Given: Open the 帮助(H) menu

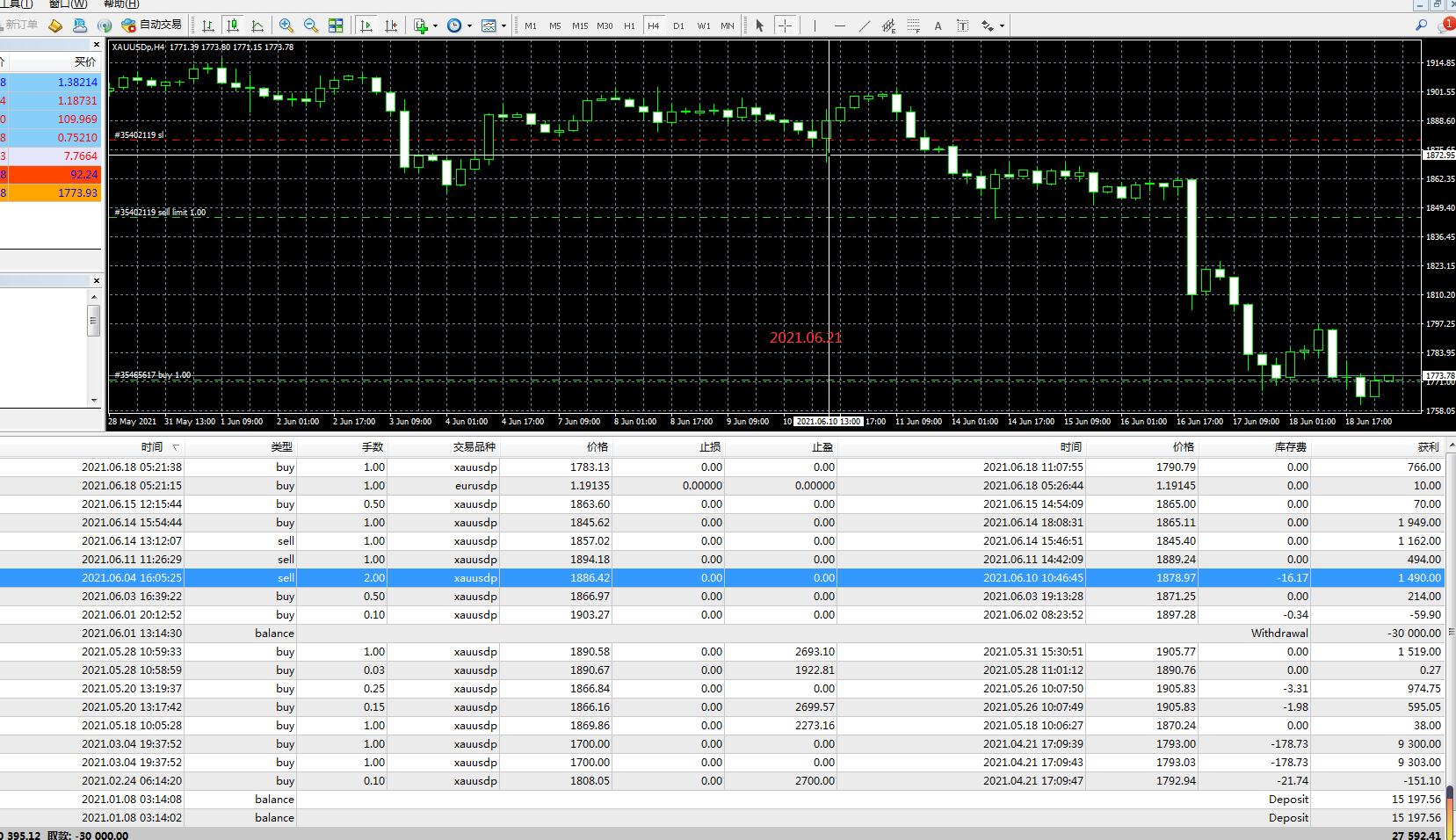Looking at the screenshot, I should coord(121,4).
